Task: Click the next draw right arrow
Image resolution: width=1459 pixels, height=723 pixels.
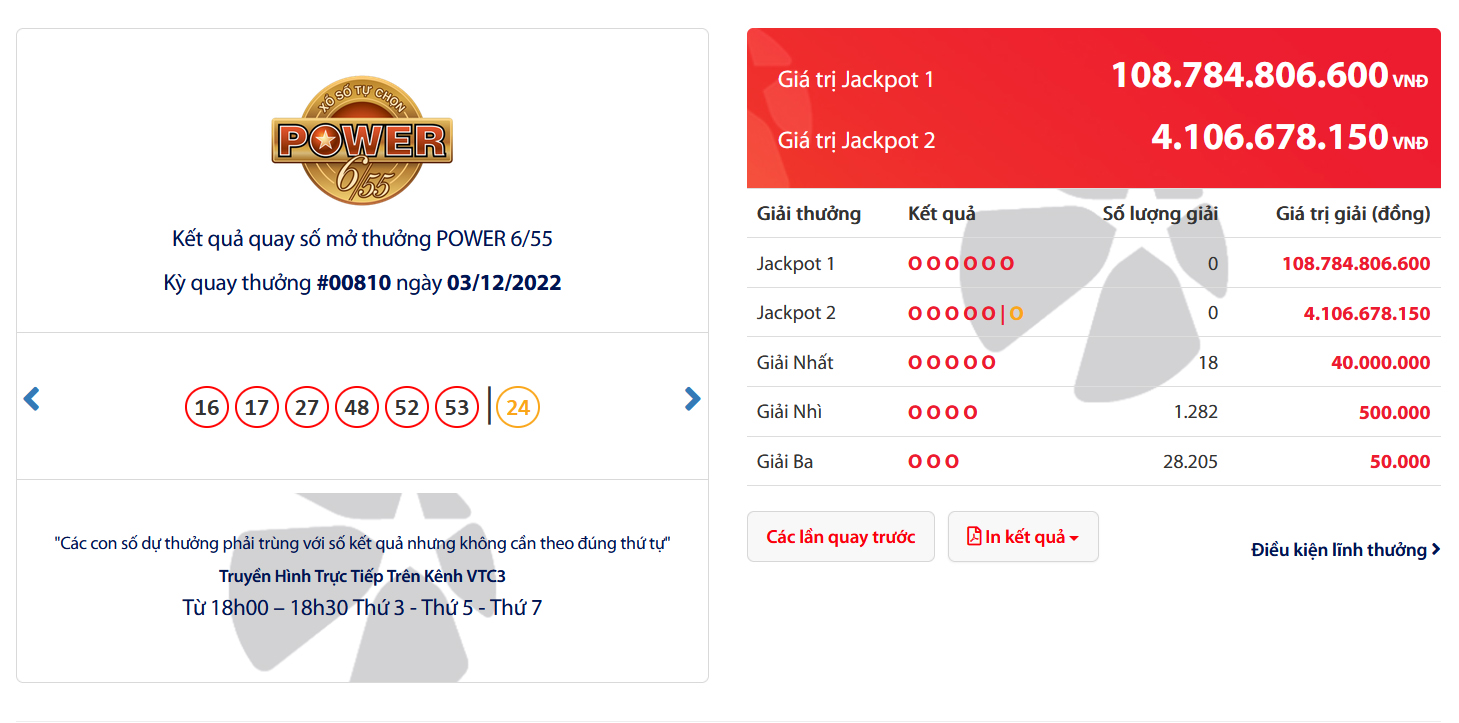Action: [x=692, y=399]
